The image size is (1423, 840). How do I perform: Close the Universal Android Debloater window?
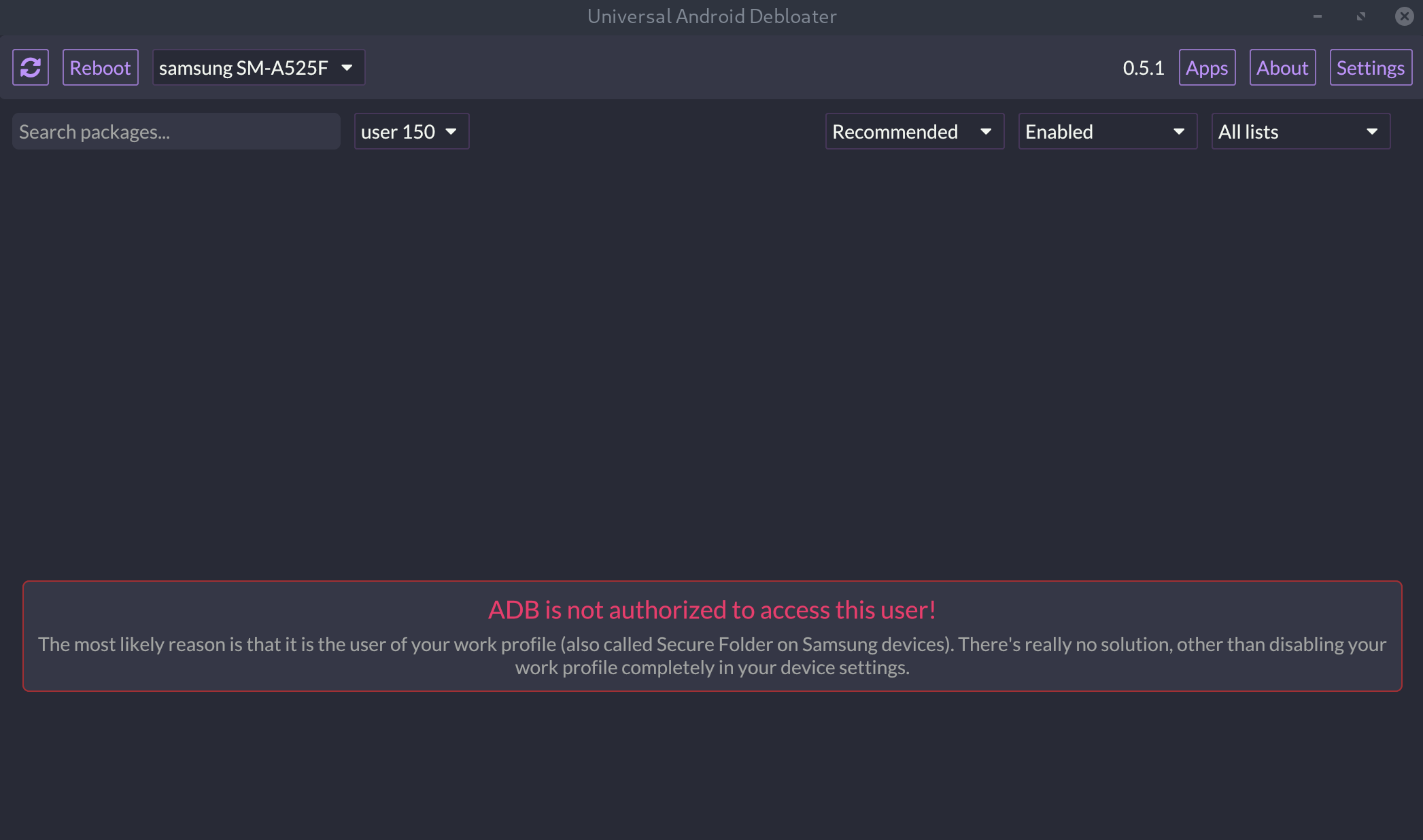coord(1404,16)
